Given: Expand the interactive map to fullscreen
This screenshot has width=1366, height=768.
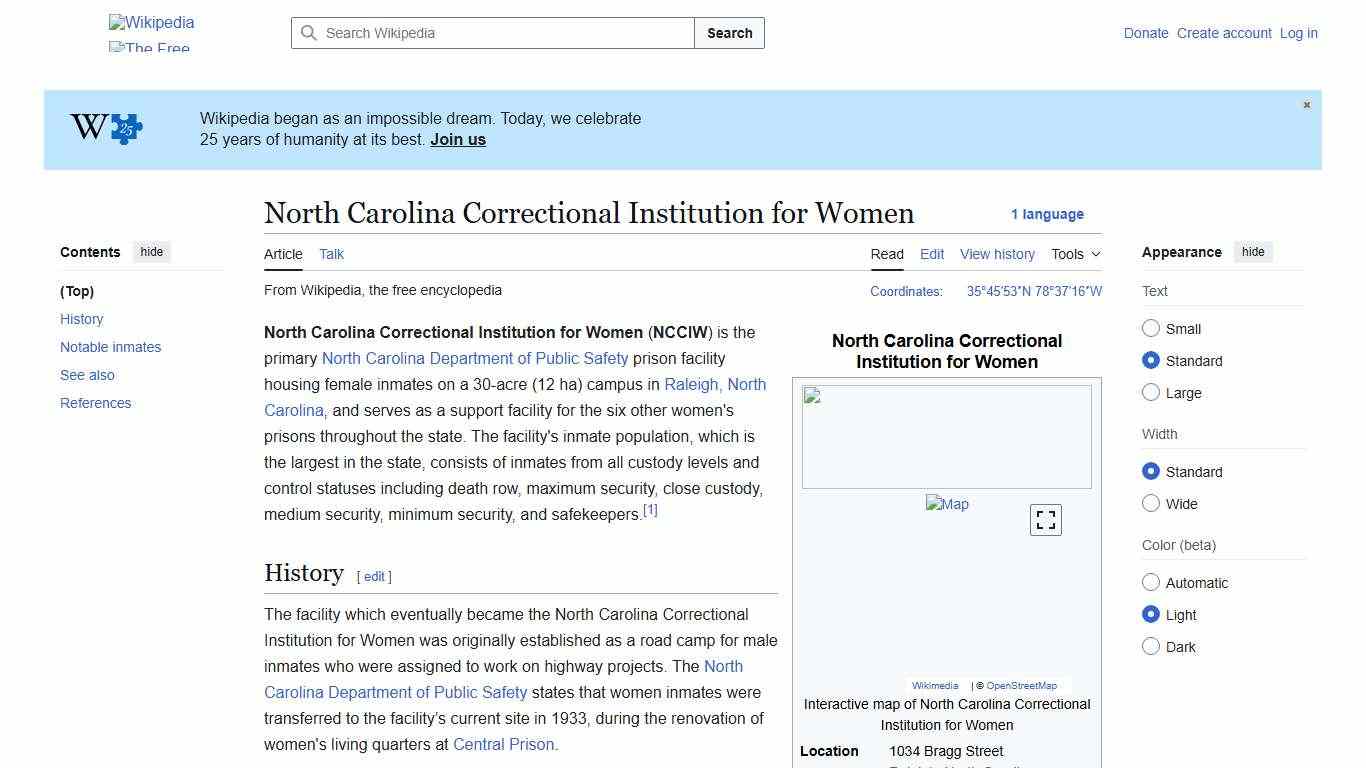Looking at the screenshot, I should (x=1045, y=519).
